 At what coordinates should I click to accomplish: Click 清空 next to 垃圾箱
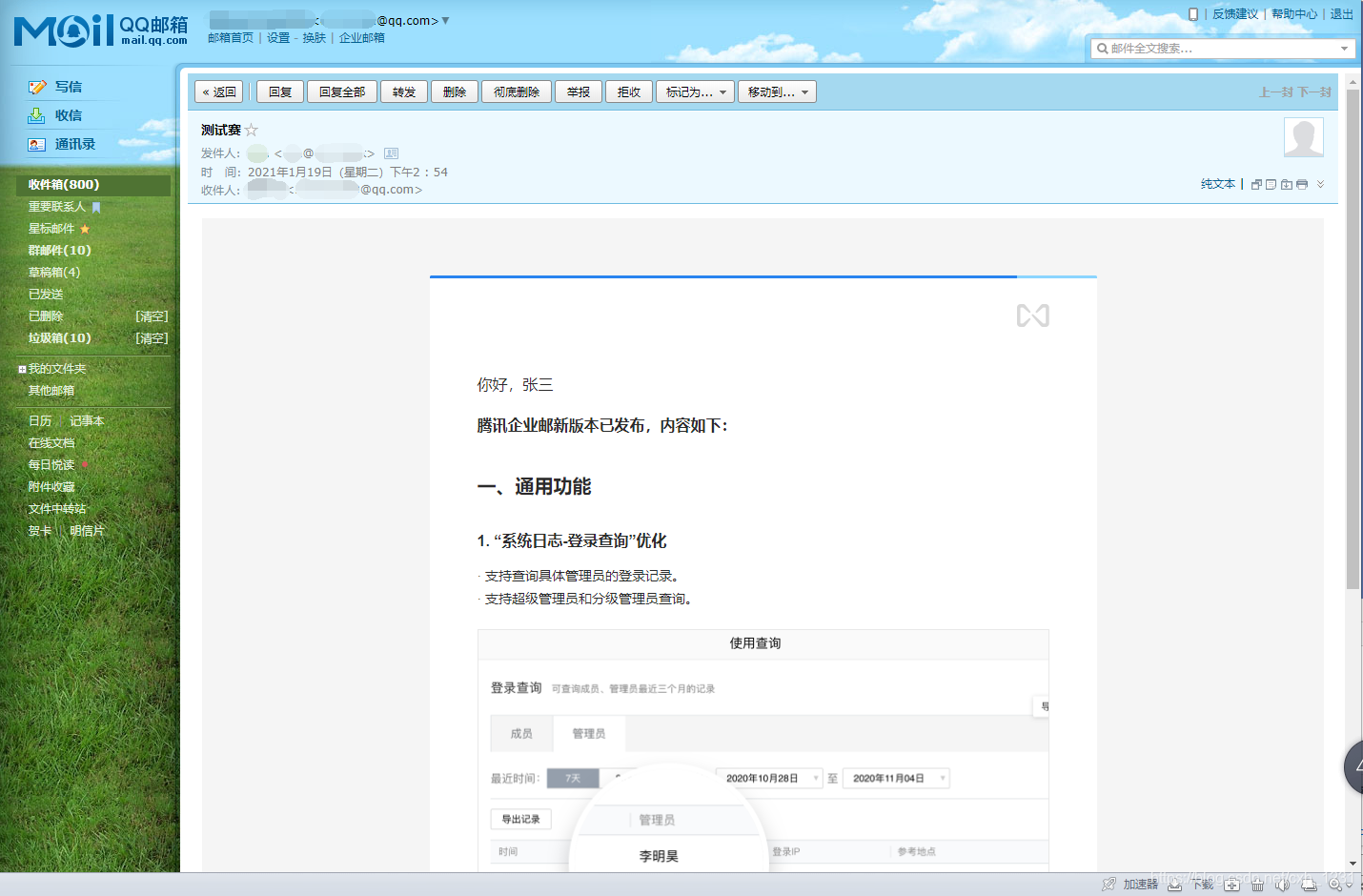(x=152, y=338)
